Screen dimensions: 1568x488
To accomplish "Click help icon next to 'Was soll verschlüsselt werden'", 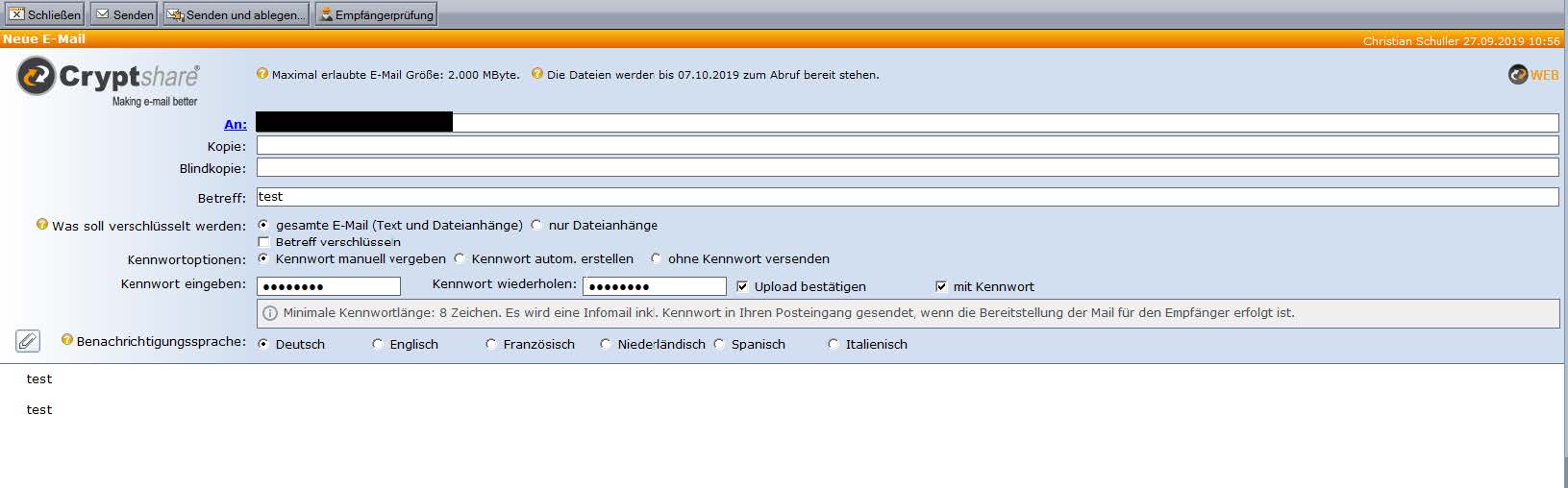I will [x=42, y=225].
